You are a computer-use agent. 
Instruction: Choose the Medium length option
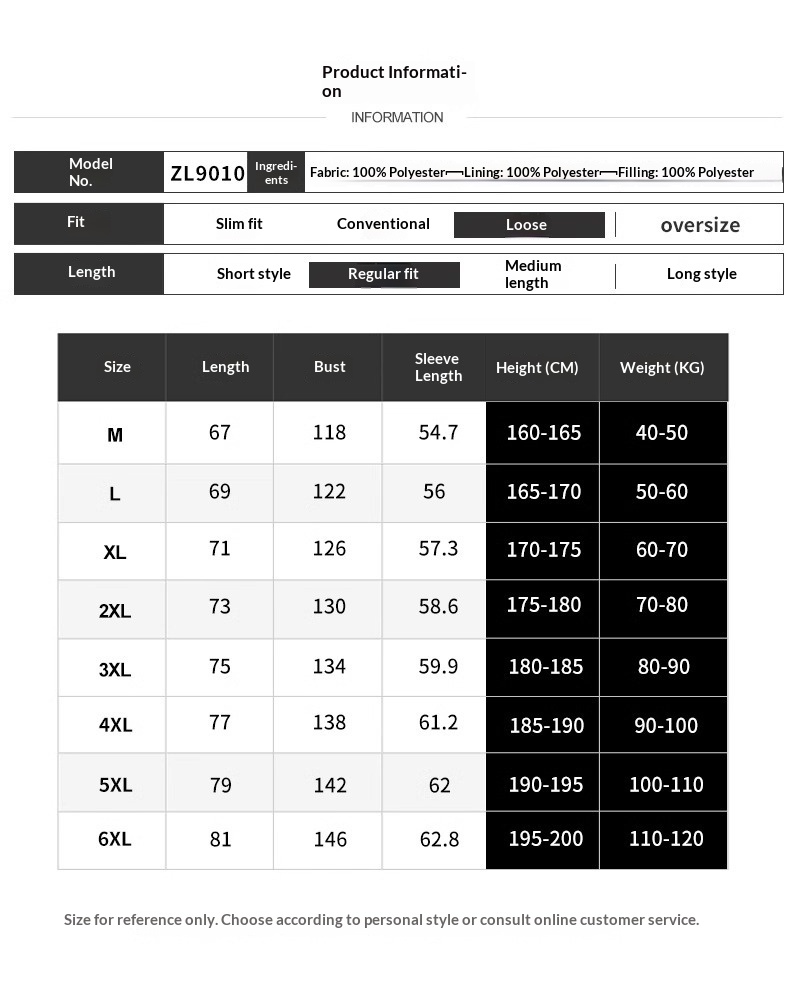(x=533, y=274)
